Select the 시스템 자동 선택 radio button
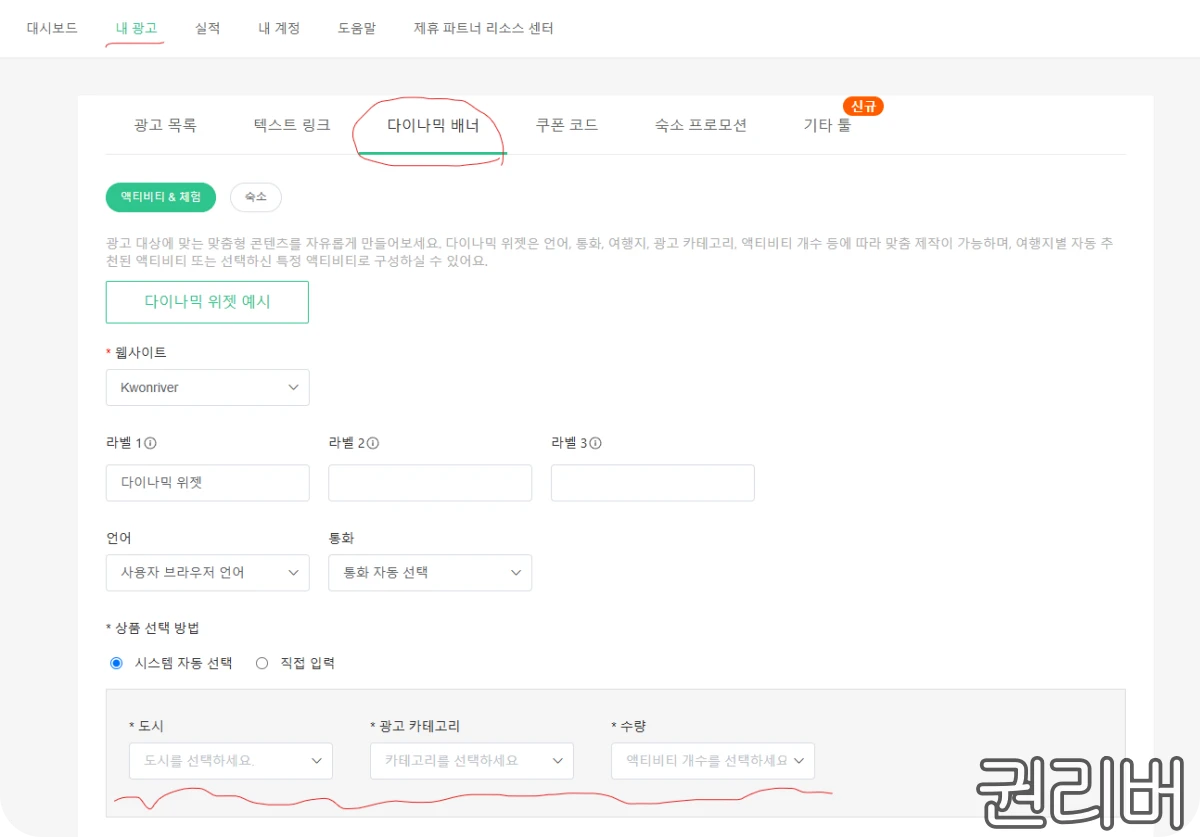Screen dimensions: 1200x837 click(x=116, y=663)
